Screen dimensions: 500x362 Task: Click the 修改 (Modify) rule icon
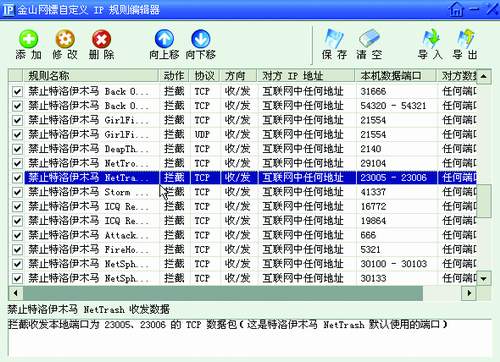point(65,40)
